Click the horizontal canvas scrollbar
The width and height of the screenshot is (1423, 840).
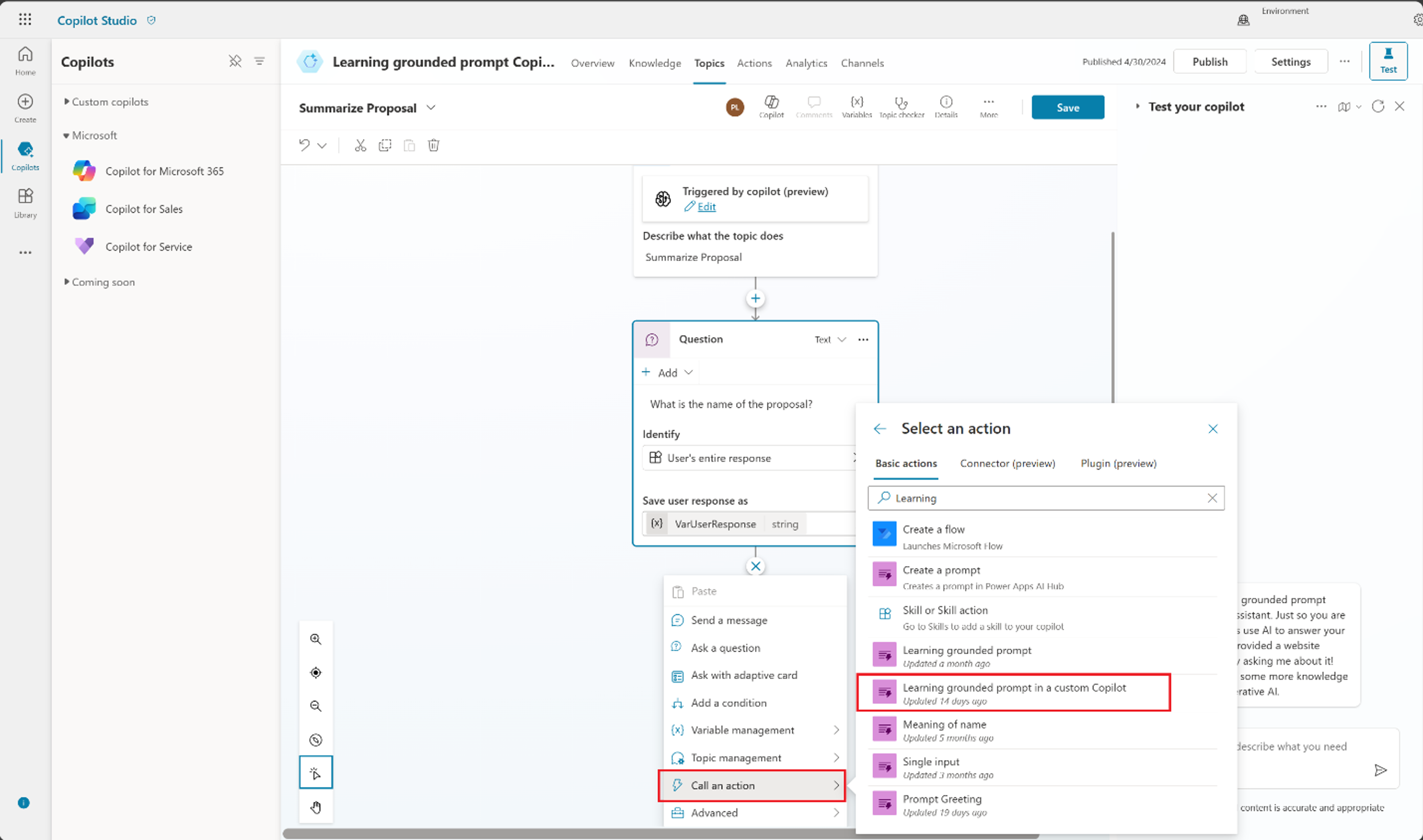tap(660, 834)
